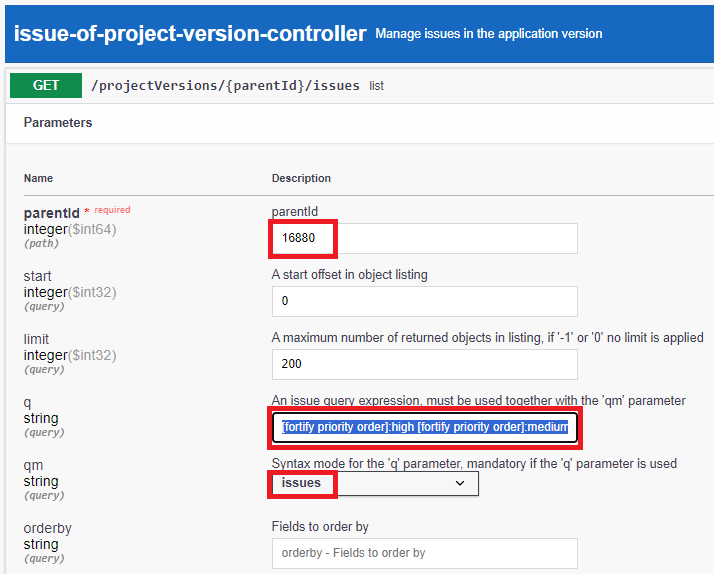Select the Parameters section heading
Viewport: 715px width, 574px height.
click(58, 123)
